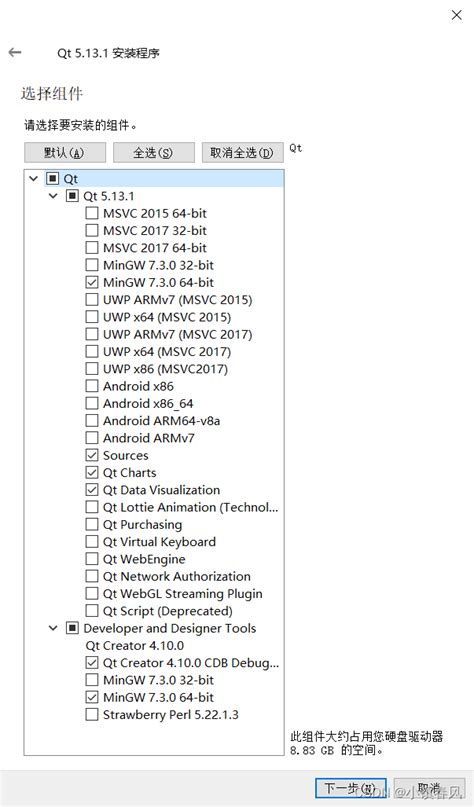Select the Qt Creator 4.10.0 row
The image size is (474, 807).
coord(135,645)
